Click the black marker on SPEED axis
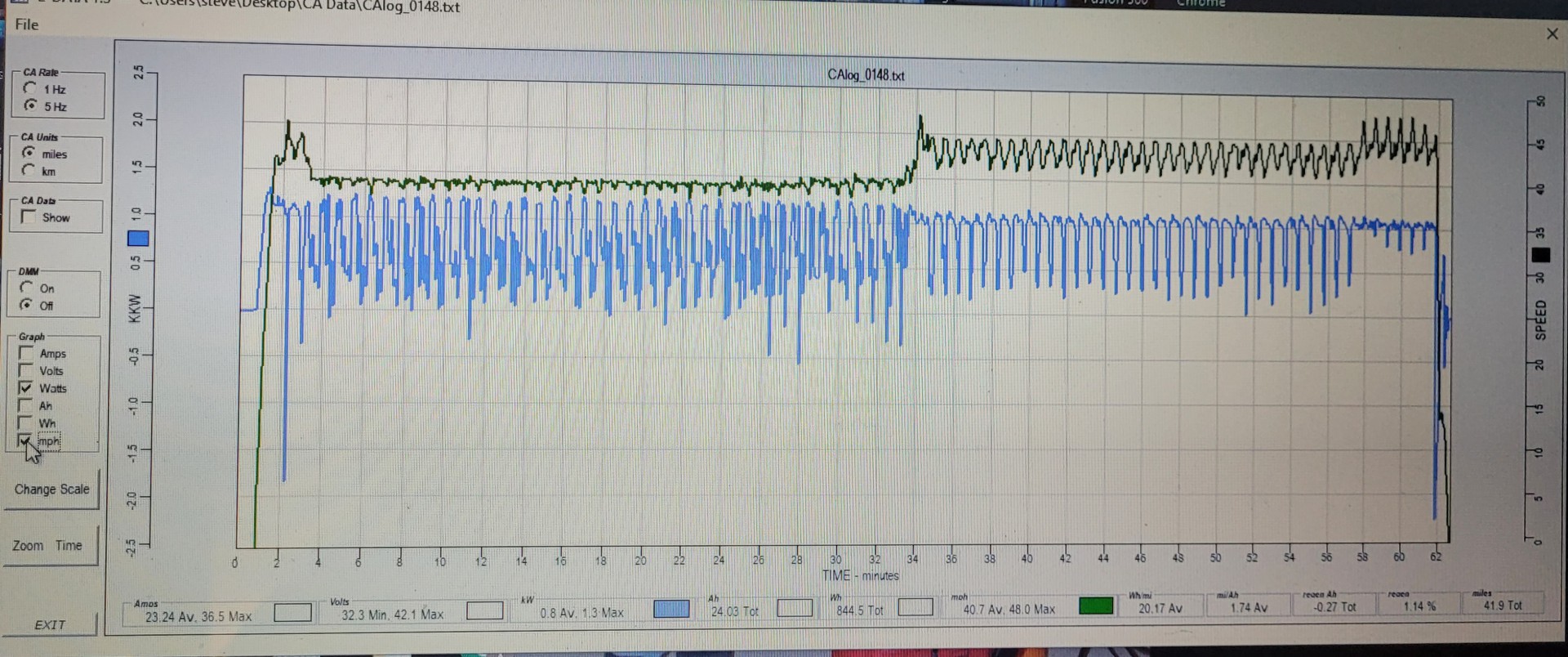1568x657 pixels. [1540, 255]
